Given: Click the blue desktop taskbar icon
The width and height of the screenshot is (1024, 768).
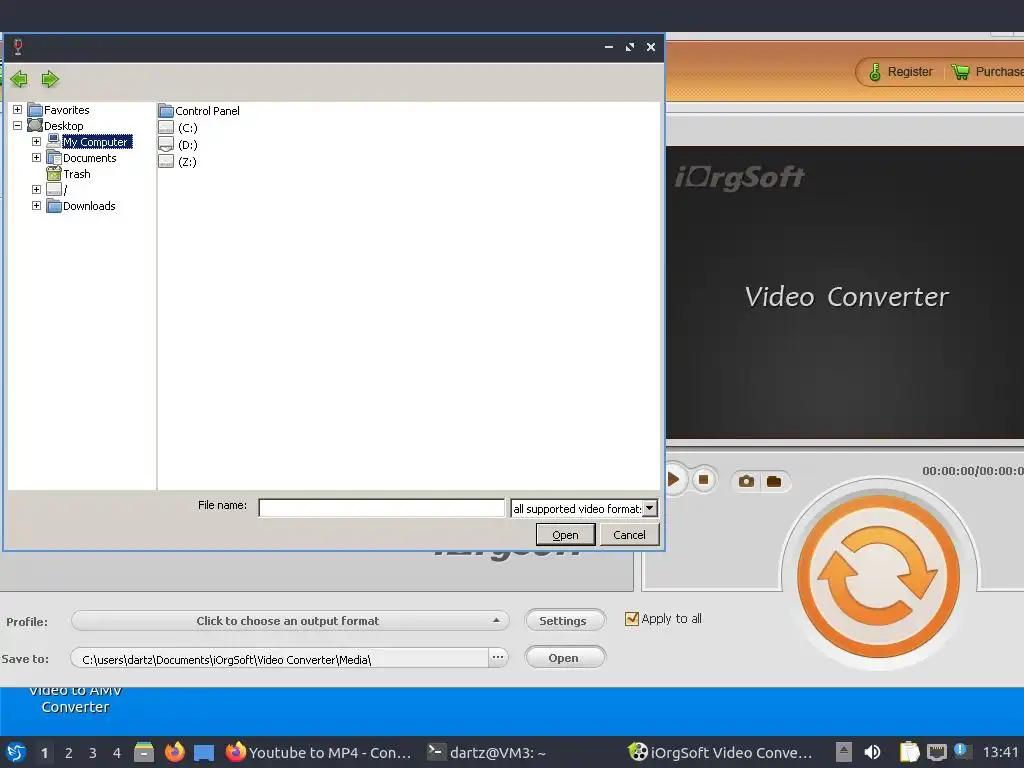Looking at the screenshot, I should click(204, 753).
